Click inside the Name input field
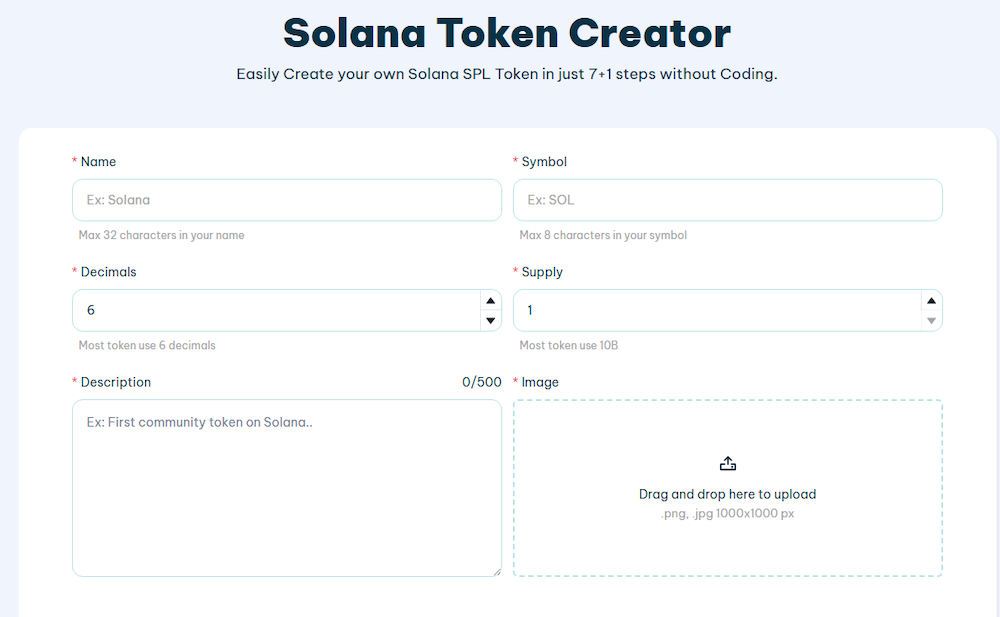This screenshot has width=1000, height=617. click(287, 200)
